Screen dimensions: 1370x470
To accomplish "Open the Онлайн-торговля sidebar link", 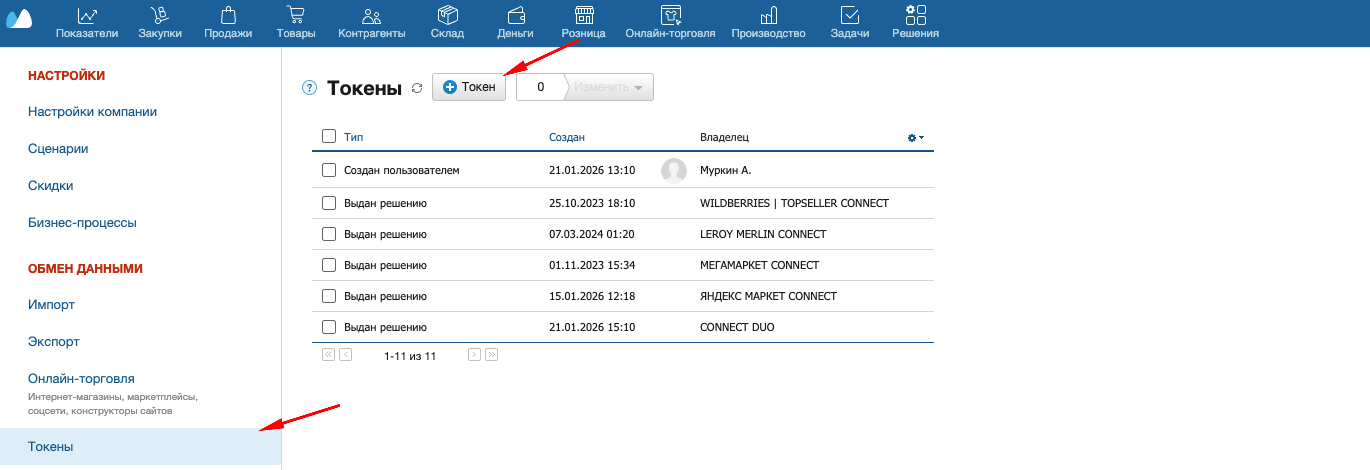I will (81, 379).
